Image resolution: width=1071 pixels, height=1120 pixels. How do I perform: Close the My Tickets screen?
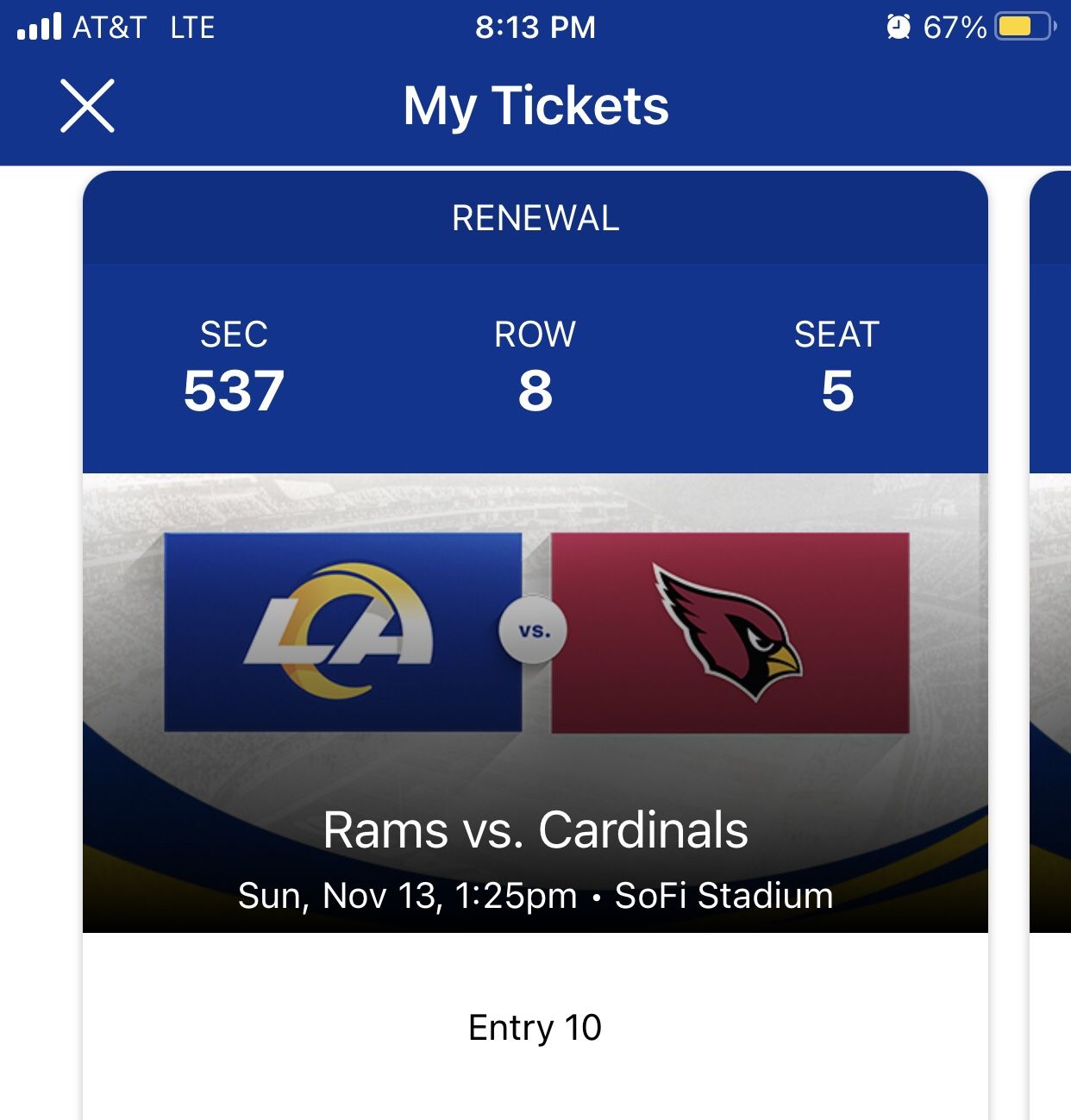coord(87,106)
